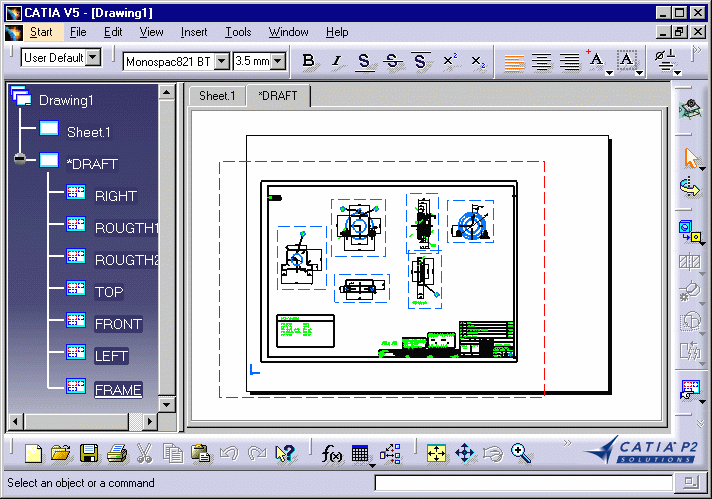Select the Pan tool icon
Viewport: 712px width, 499px height.
pyautogui.click(x=465, y=453)
